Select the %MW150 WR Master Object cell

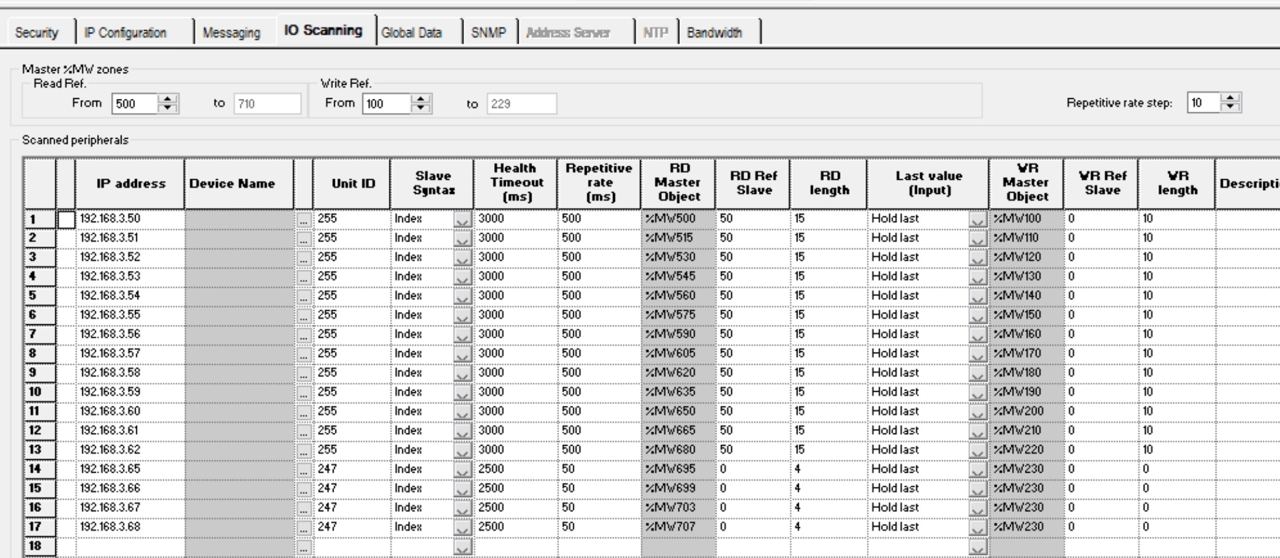click(x=1026, y=315)
